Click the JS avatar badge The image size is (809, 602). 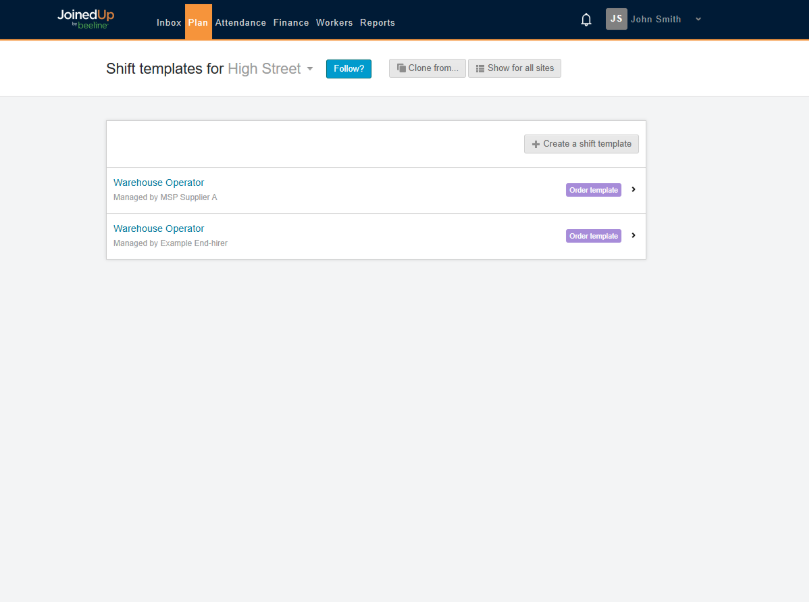point(616,18)
